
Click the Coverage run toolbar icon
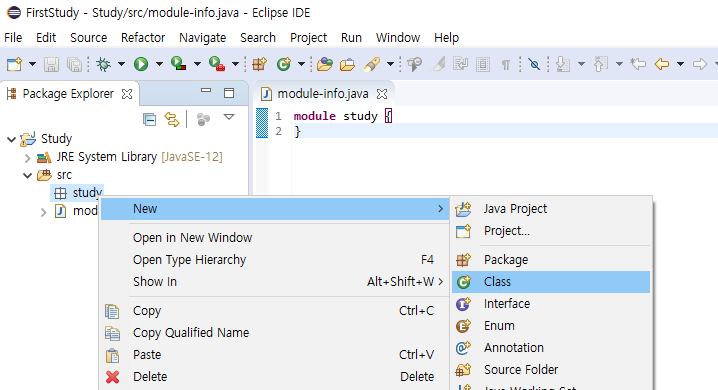179,64
